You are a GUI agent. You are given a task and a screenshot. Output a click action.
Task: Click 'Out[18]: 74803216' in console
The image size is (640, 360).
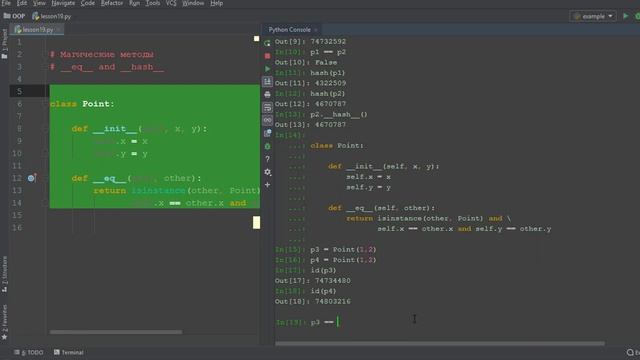[313, 301]
